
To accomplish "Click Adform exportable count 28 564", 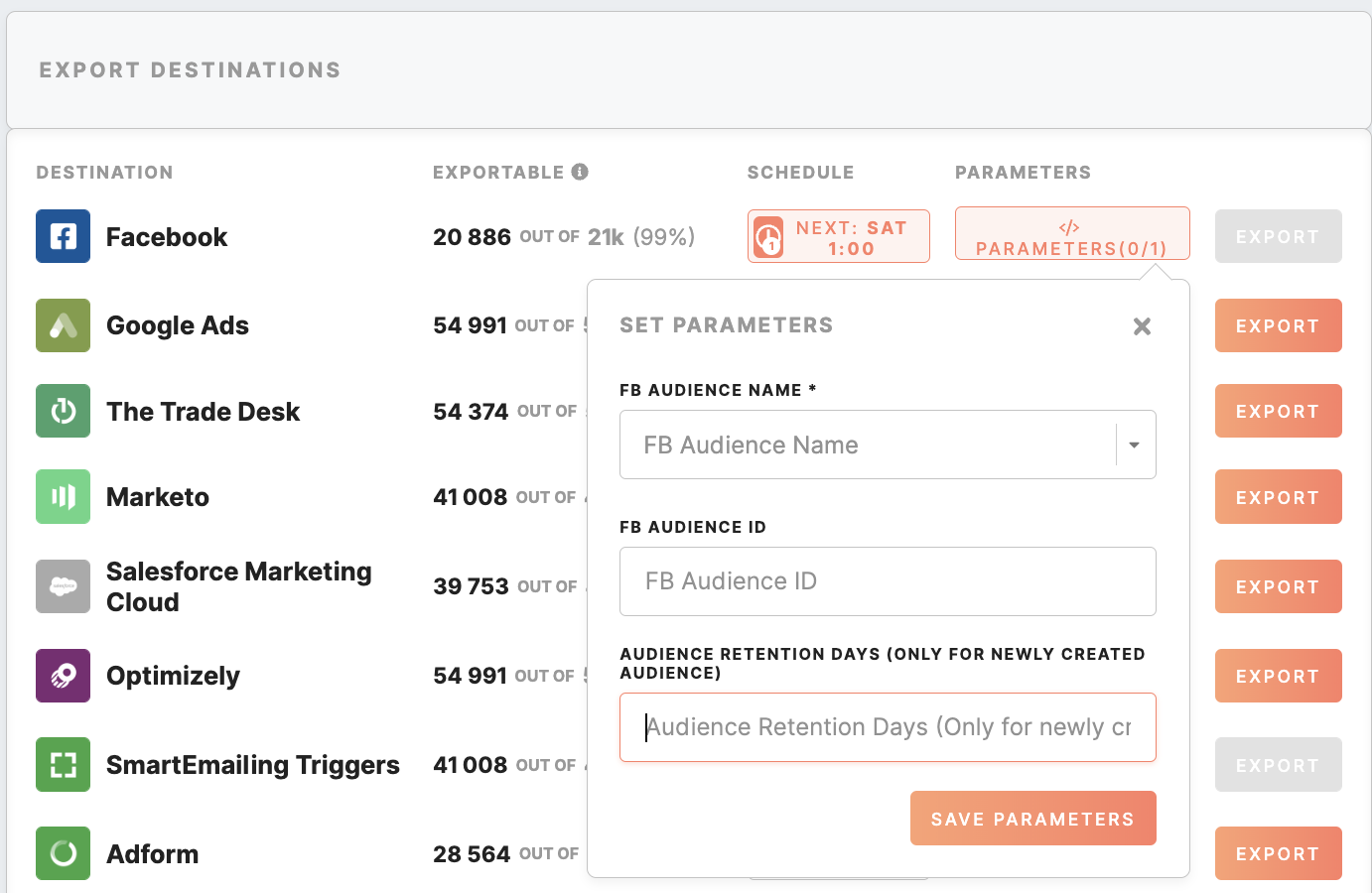I will tap(472, 854).
